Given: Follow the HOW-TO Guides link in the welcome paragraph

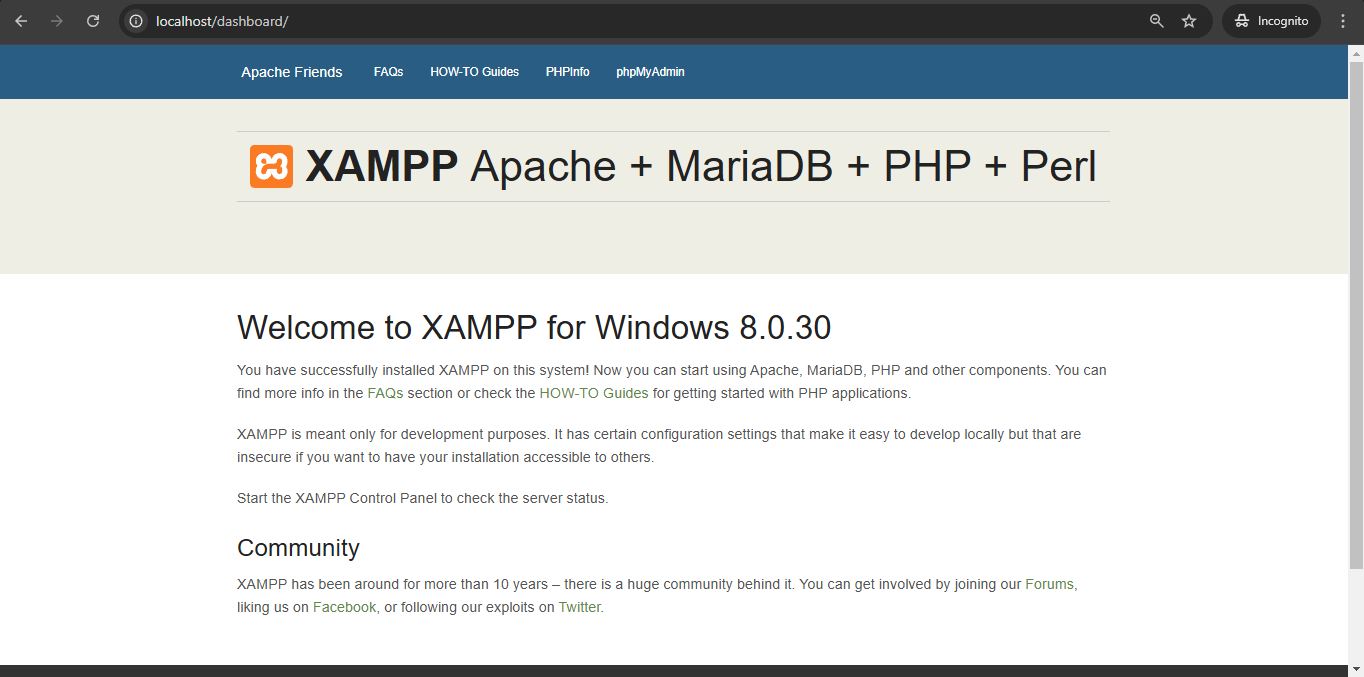Looking at the screenshot, I should pyautogui.click(x=594, y=393).
